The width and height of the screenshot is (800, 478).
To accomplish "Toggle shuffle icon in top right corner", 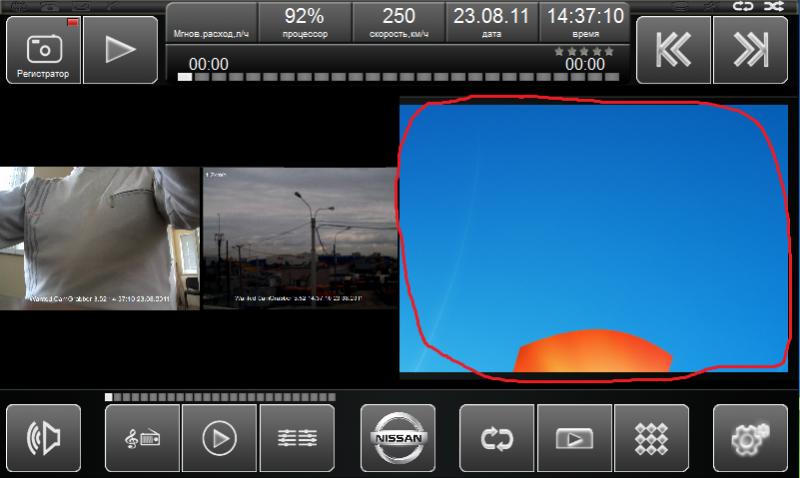I will pyautogui.click(x=771, y=6).
